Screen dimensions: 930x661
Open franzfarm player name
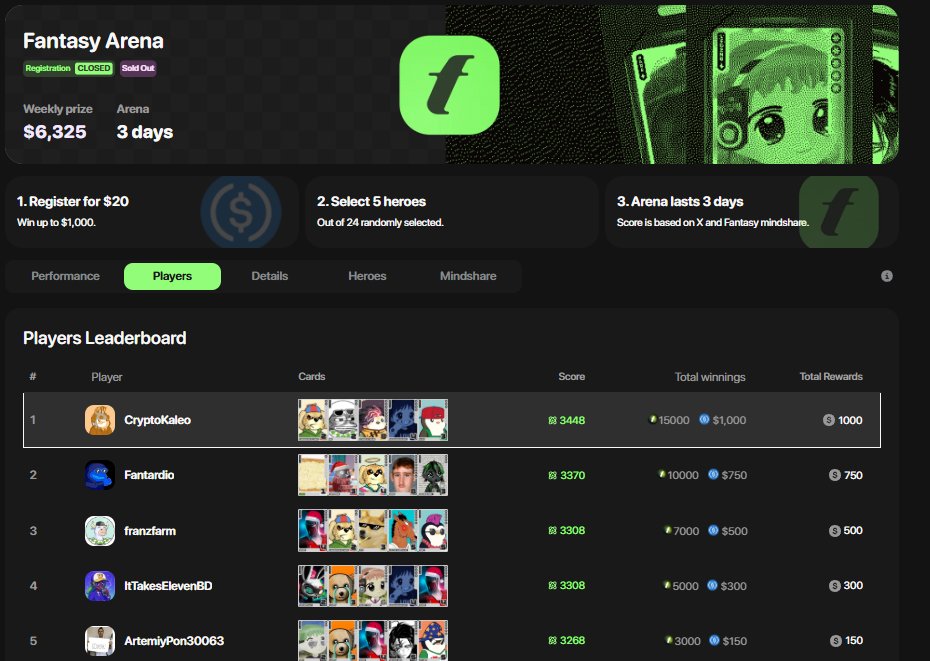coord(150,530)
